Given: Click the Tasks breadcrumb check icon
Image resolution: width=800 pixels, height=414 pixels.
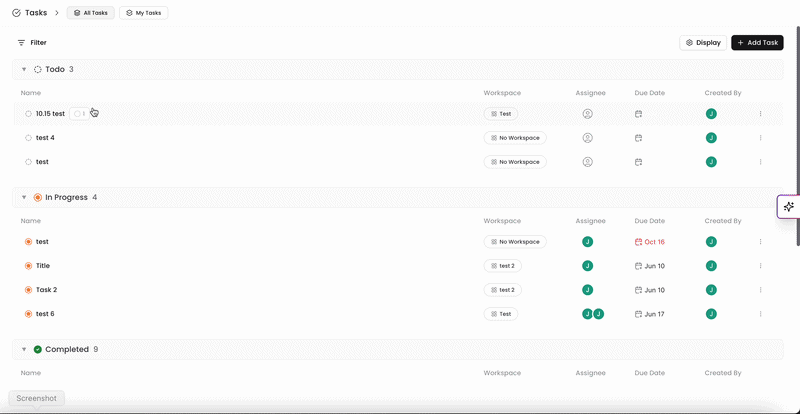Looking at the screenshot, I should click(16, 13).
